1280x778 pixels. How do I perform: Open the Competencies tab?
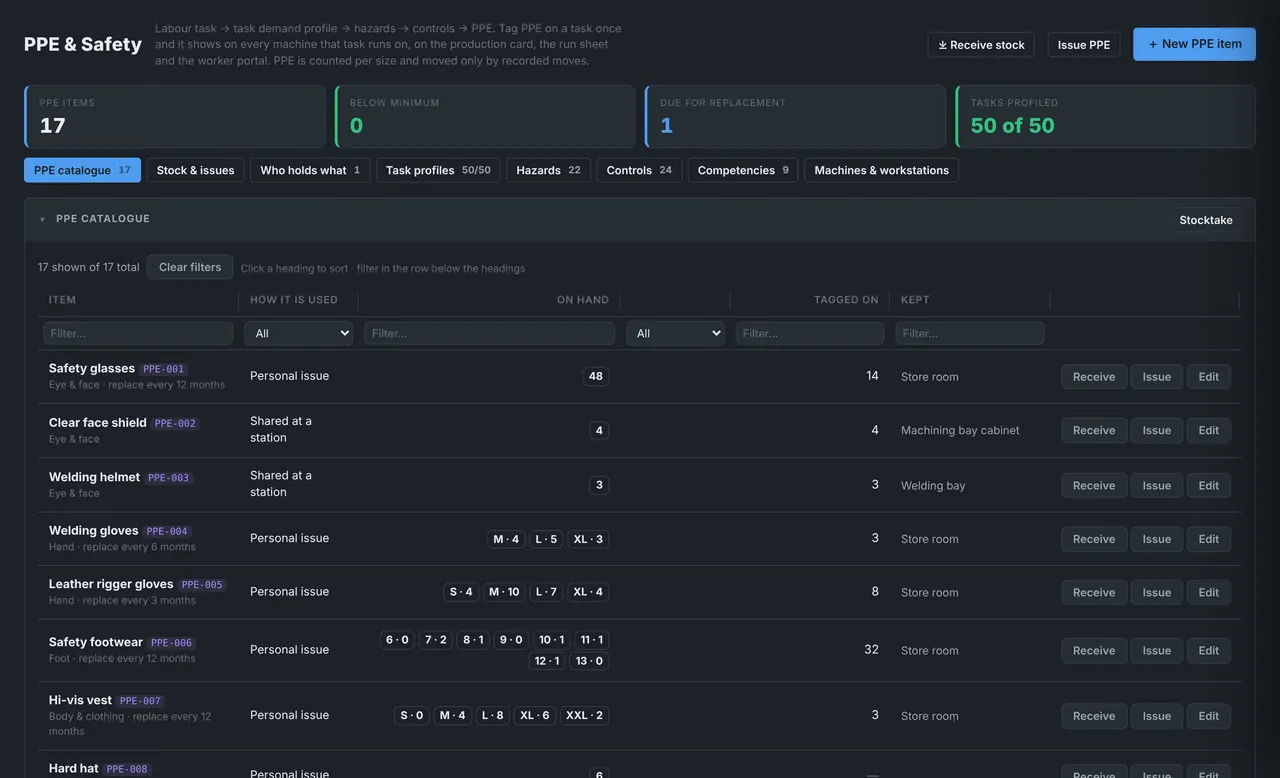(743, 170)
